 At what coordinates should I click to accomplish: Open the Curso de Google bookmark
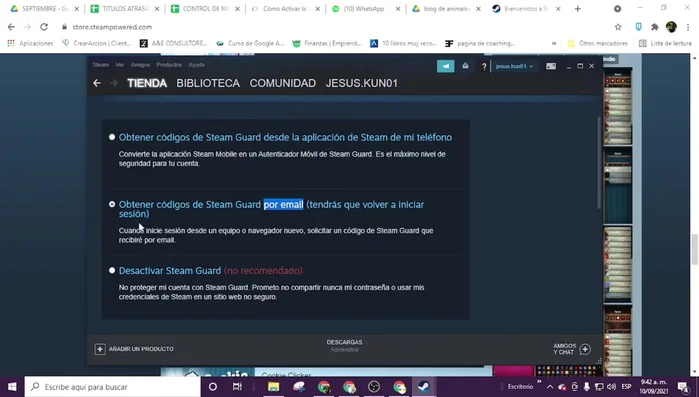click(x=250, y=43)
